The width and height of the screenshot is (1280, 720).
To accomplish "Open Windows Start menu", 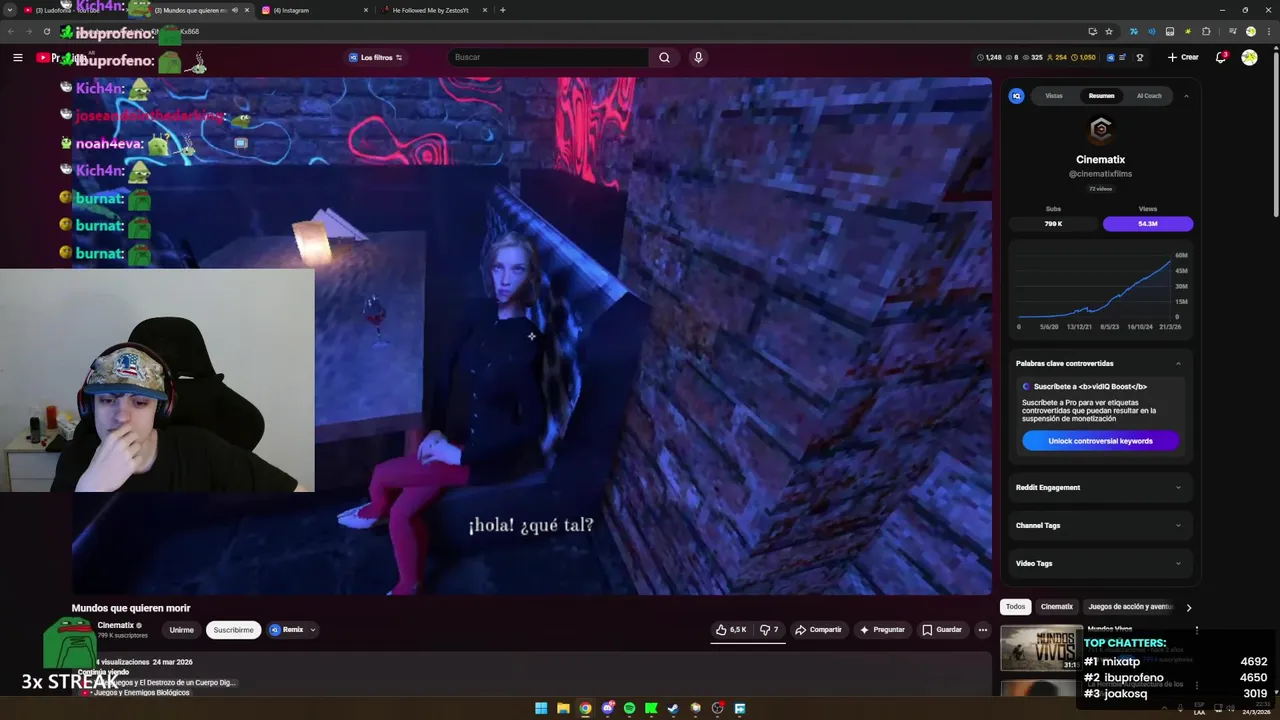I will point(541,708).
